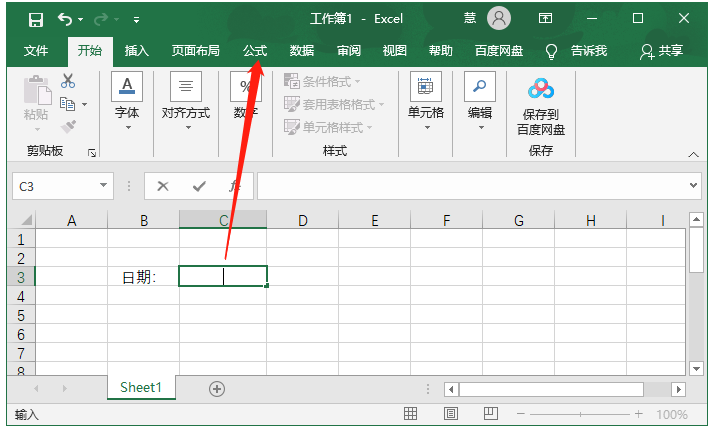Click the 共享 share button
Viewport: 716px width, 430px height.
(x=662, y=51)
